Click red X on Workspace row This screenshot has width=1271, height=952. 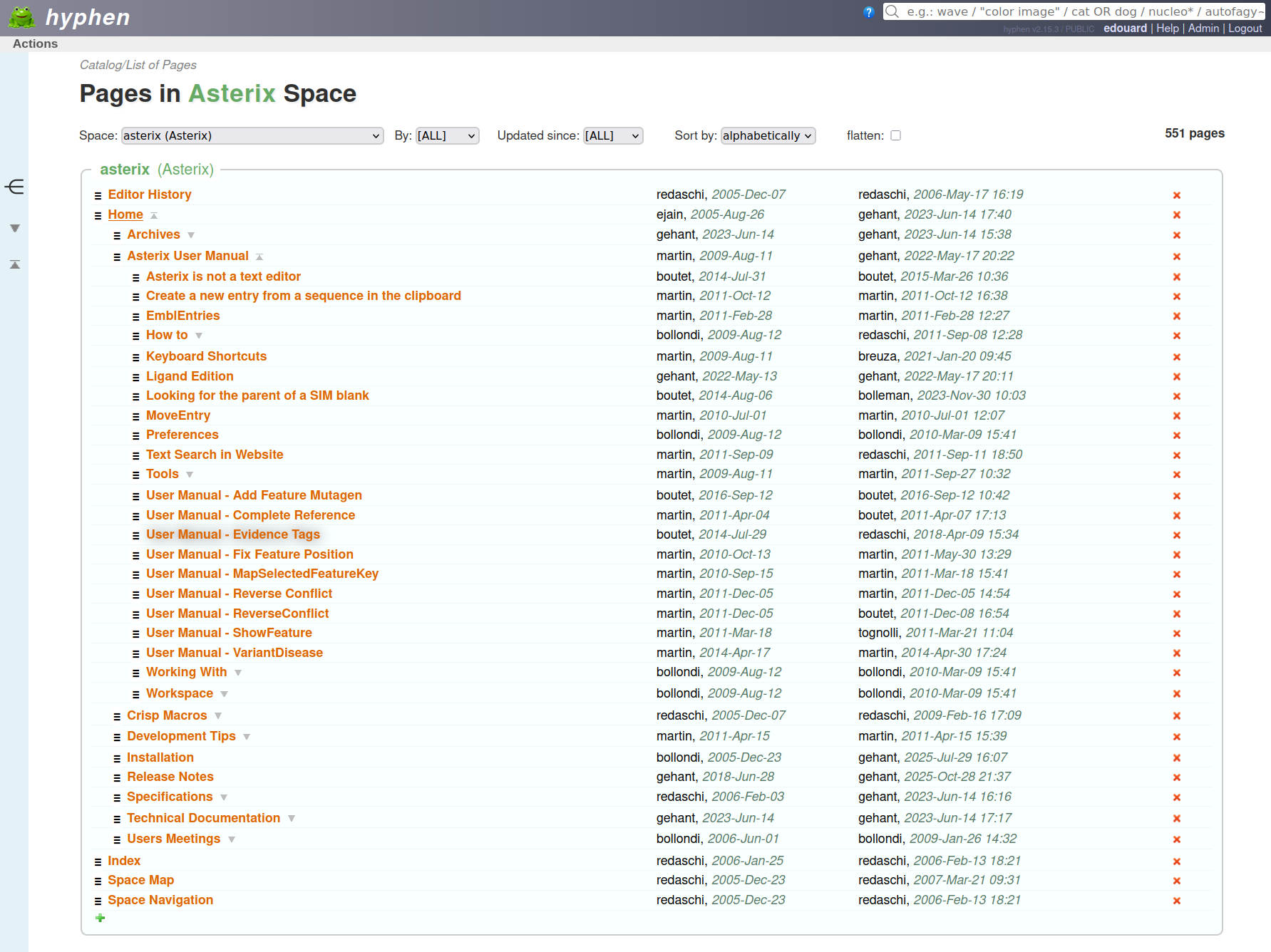[1177, 694]
